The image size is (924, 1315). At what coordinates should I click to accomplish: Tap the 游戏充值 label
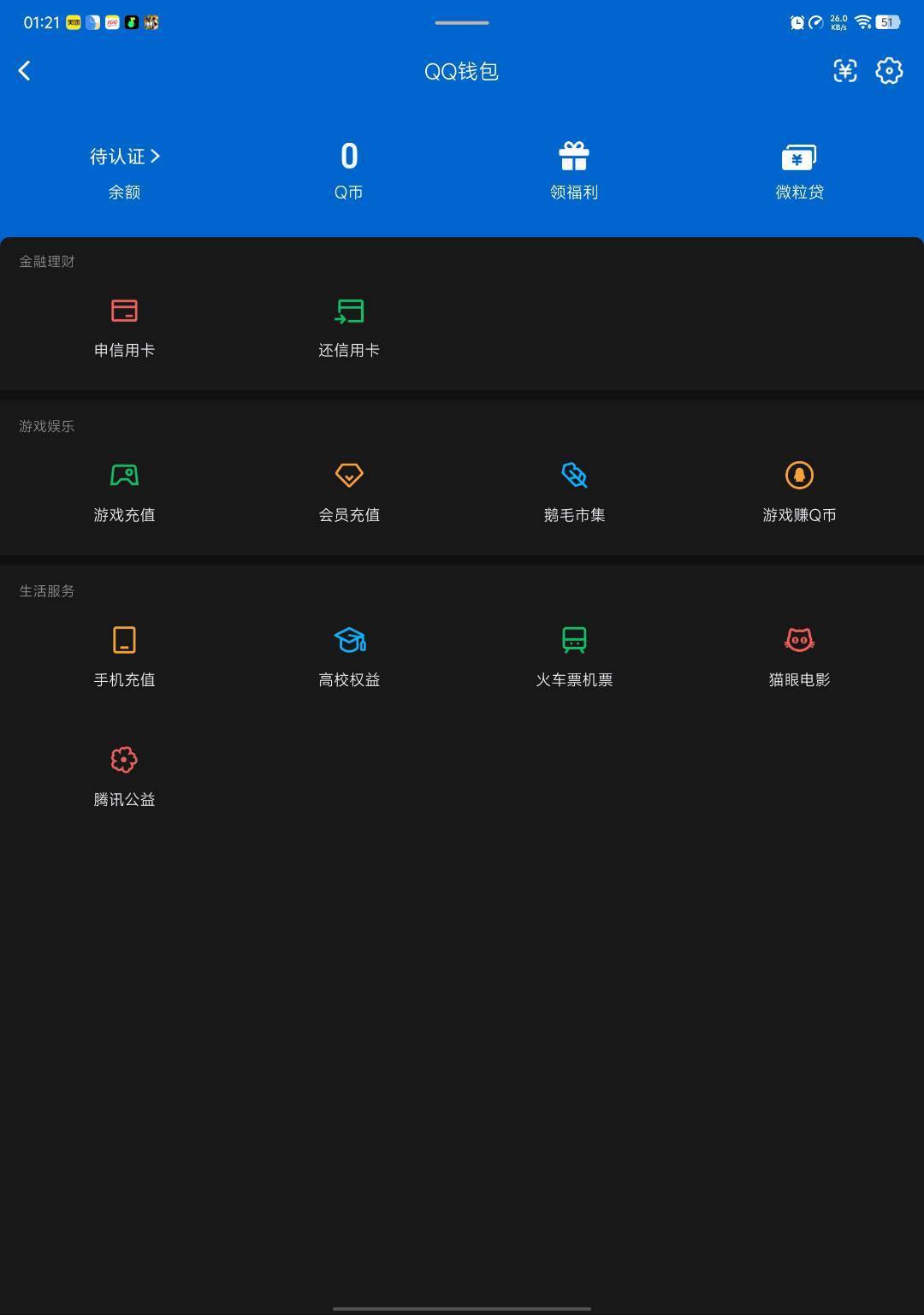pos(124,515)
